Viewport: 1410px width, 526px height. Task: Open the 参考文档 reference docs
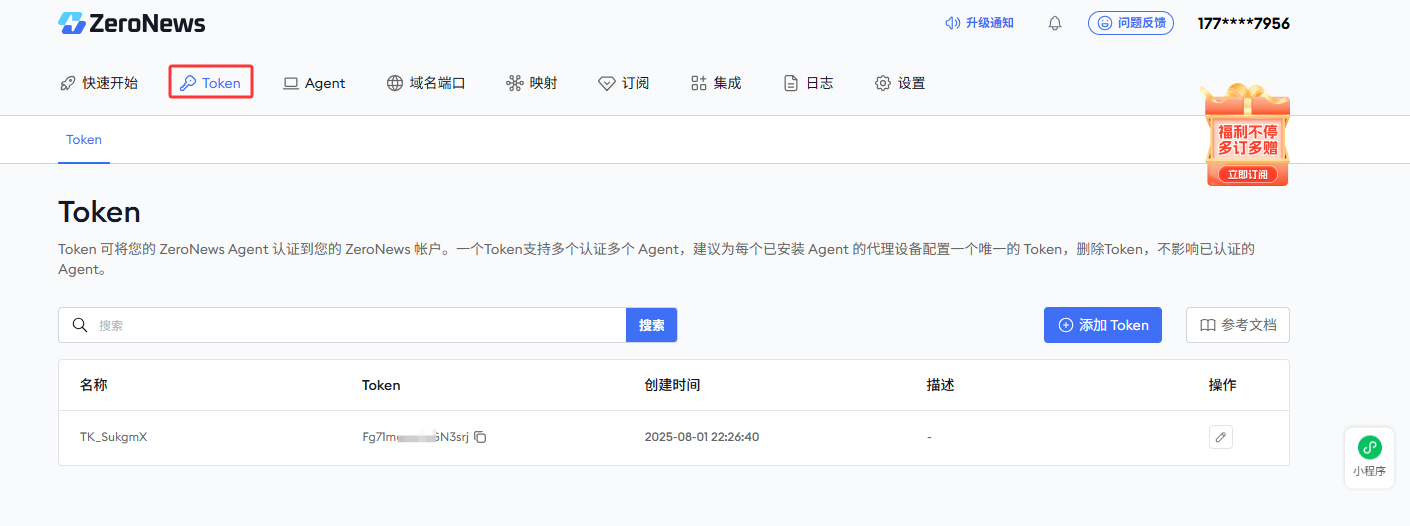tap(1237, 325)
